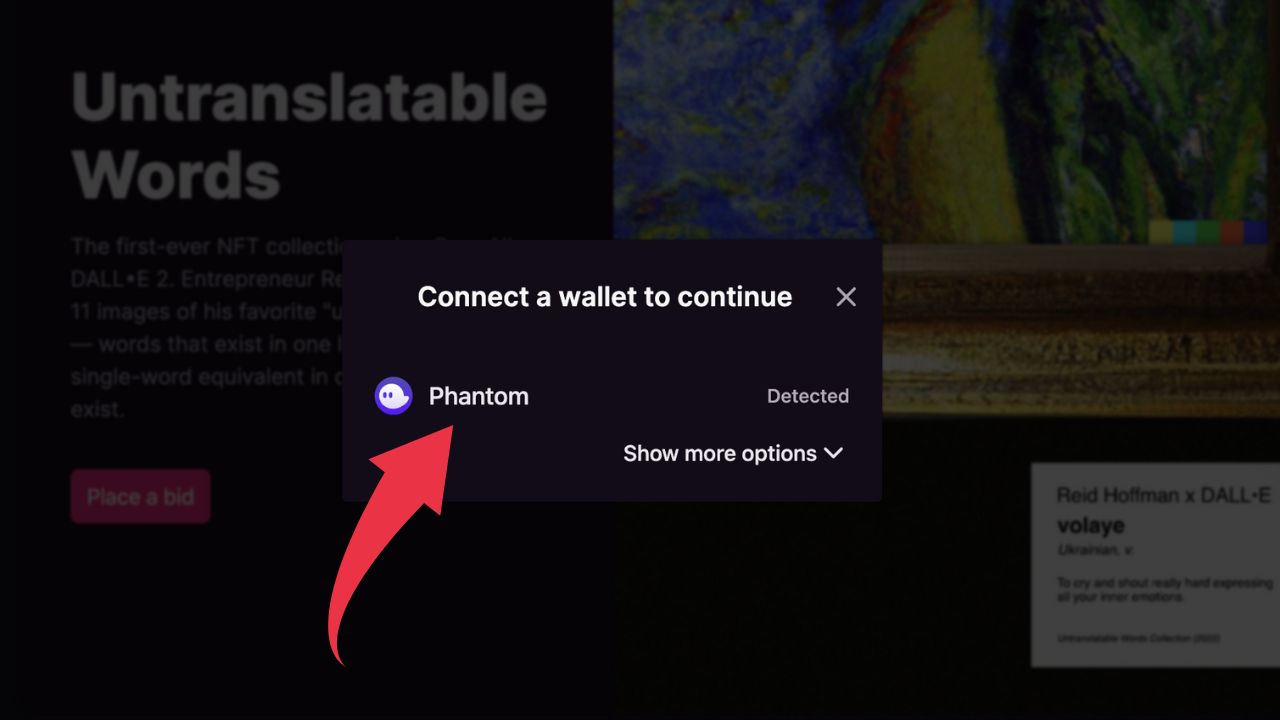The width and height of the screenshot is (1280, 720).
Task: Click the green square on the painting
Action: click(x=1208, y=232)
